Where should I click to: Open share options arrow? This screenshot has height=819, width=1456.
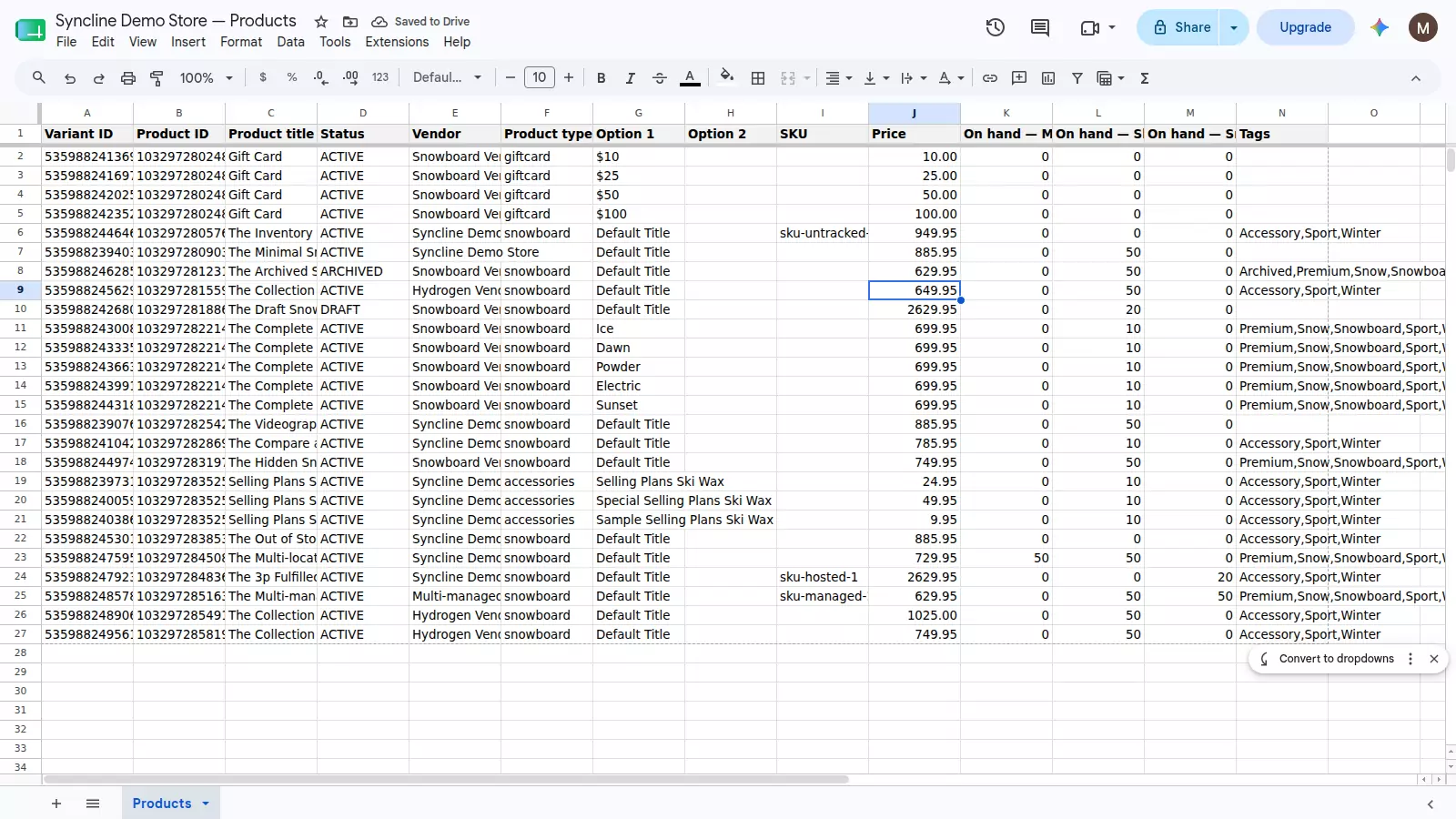(x=1234, y=27)
